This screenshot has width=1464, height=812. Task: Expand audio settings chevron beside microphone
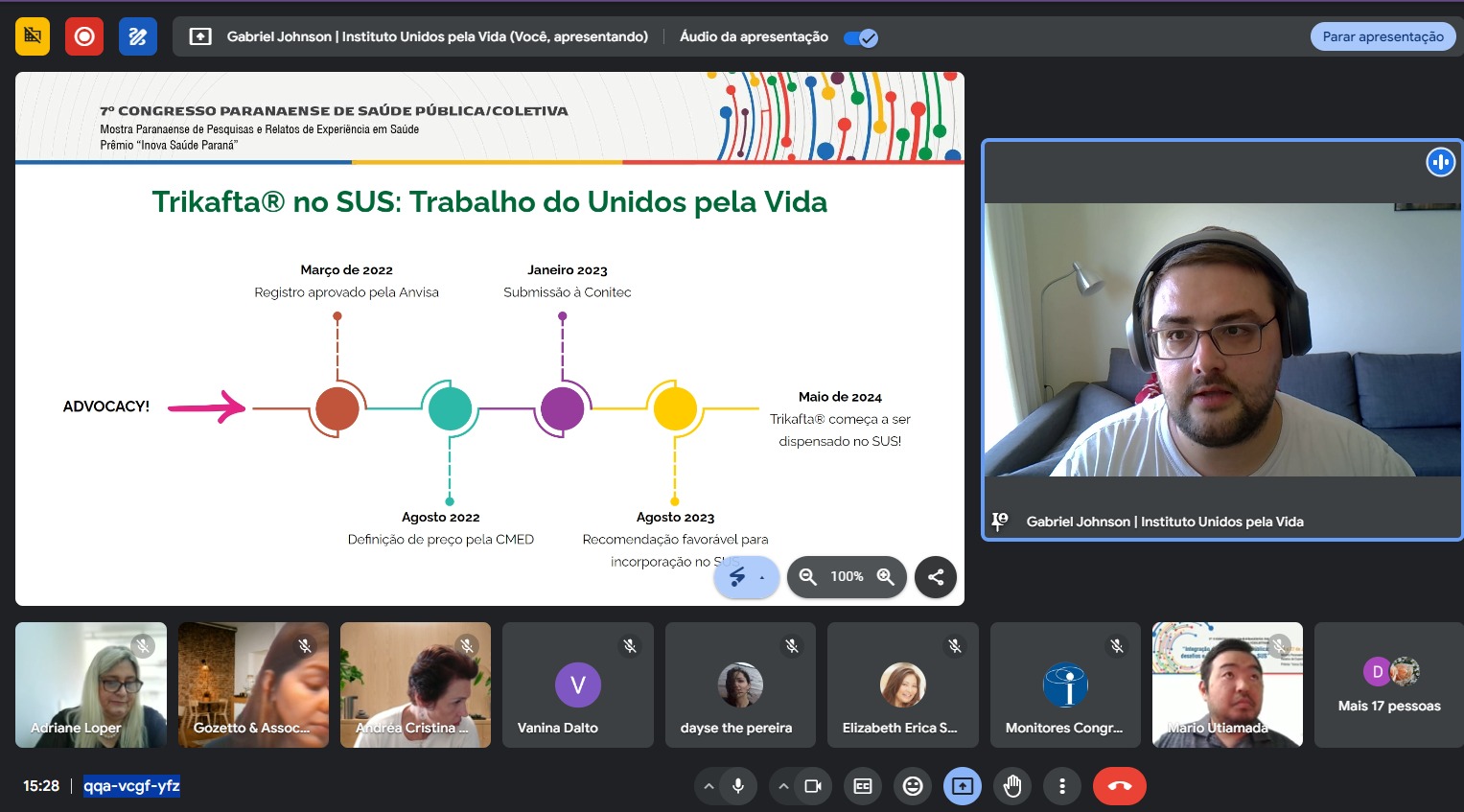tap(709, 786)
